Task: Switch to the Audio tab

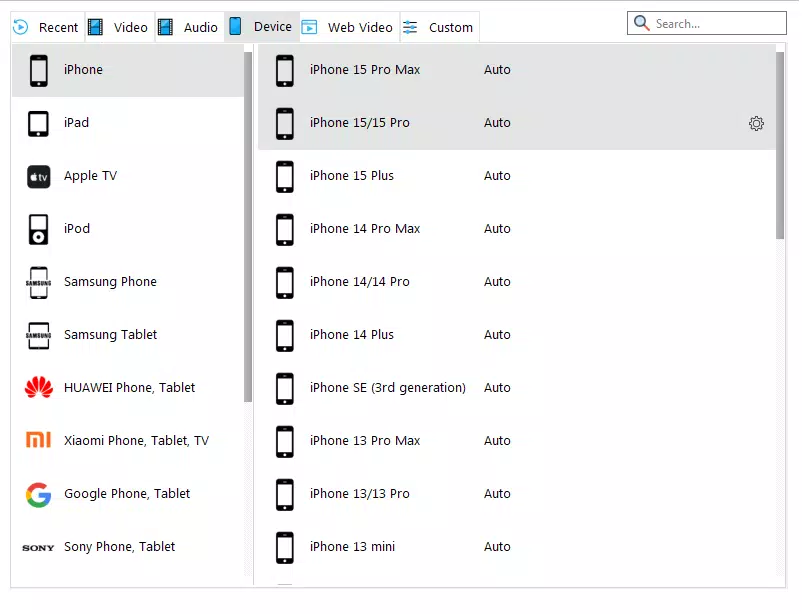Action: pos(190,27)
